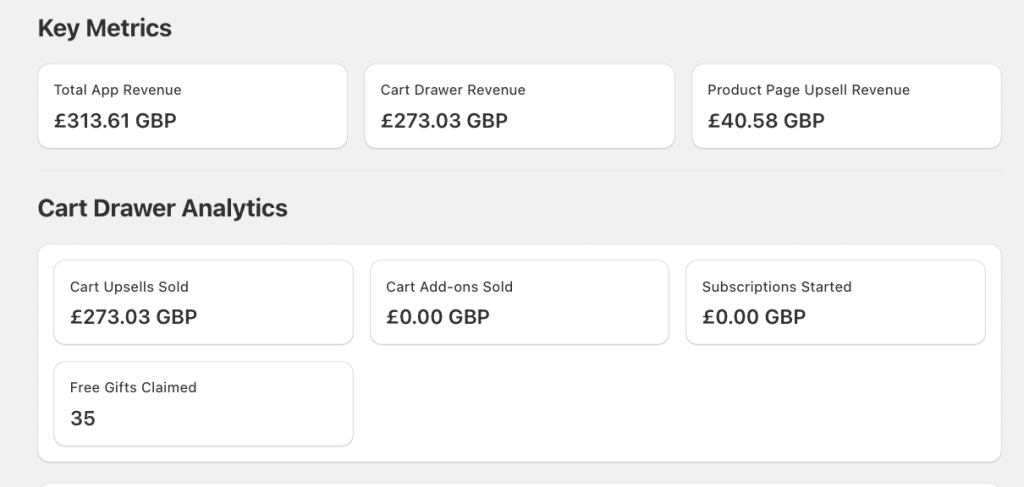Select the Cart Add-ons Sold label

[x=449, y=287]
